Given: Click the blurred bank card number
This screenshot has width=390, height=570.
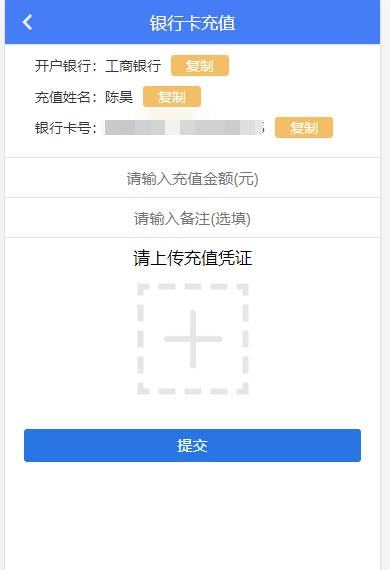Looking at the screenshot, I should (184, 128).
